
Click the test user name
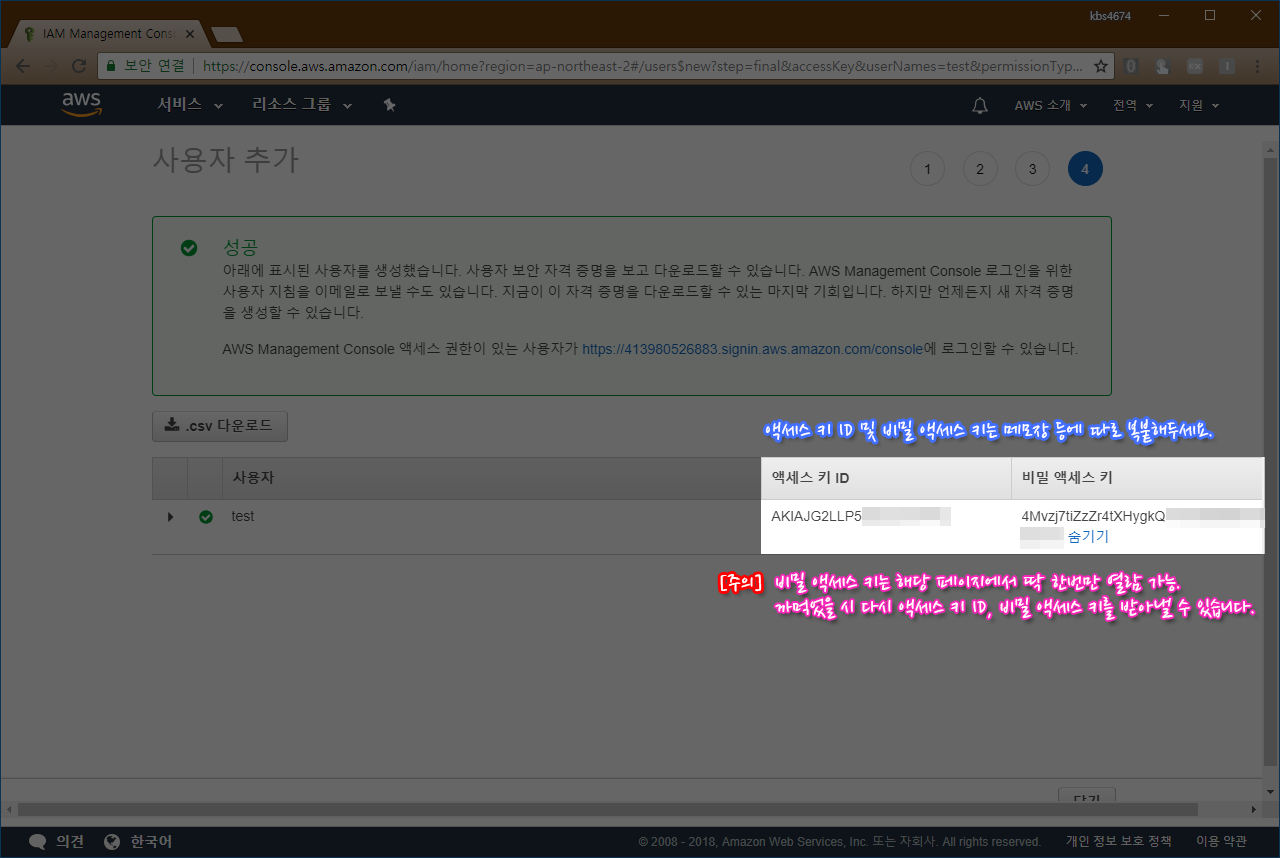[242, 516]
